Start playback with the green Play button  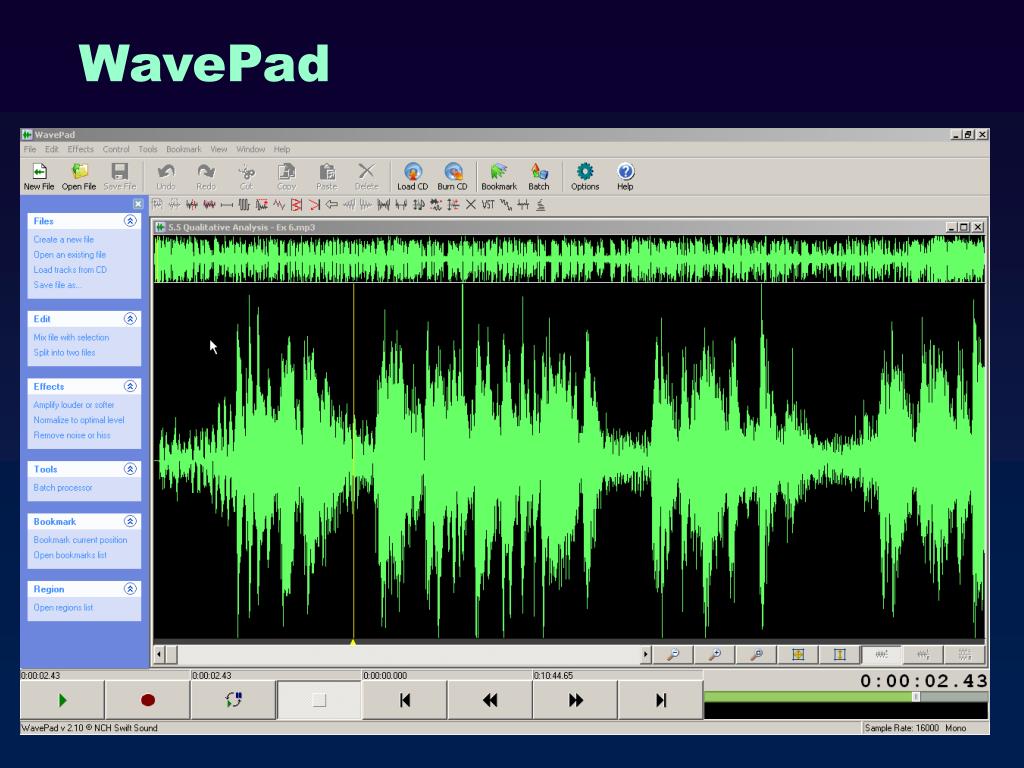click(63, 700)
